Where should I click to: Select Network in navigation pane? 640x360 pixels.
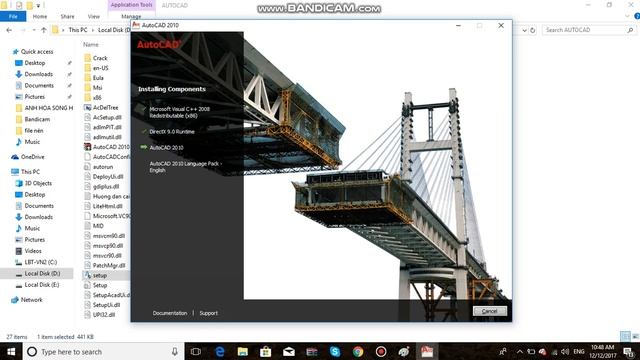(x=31, y=300)
